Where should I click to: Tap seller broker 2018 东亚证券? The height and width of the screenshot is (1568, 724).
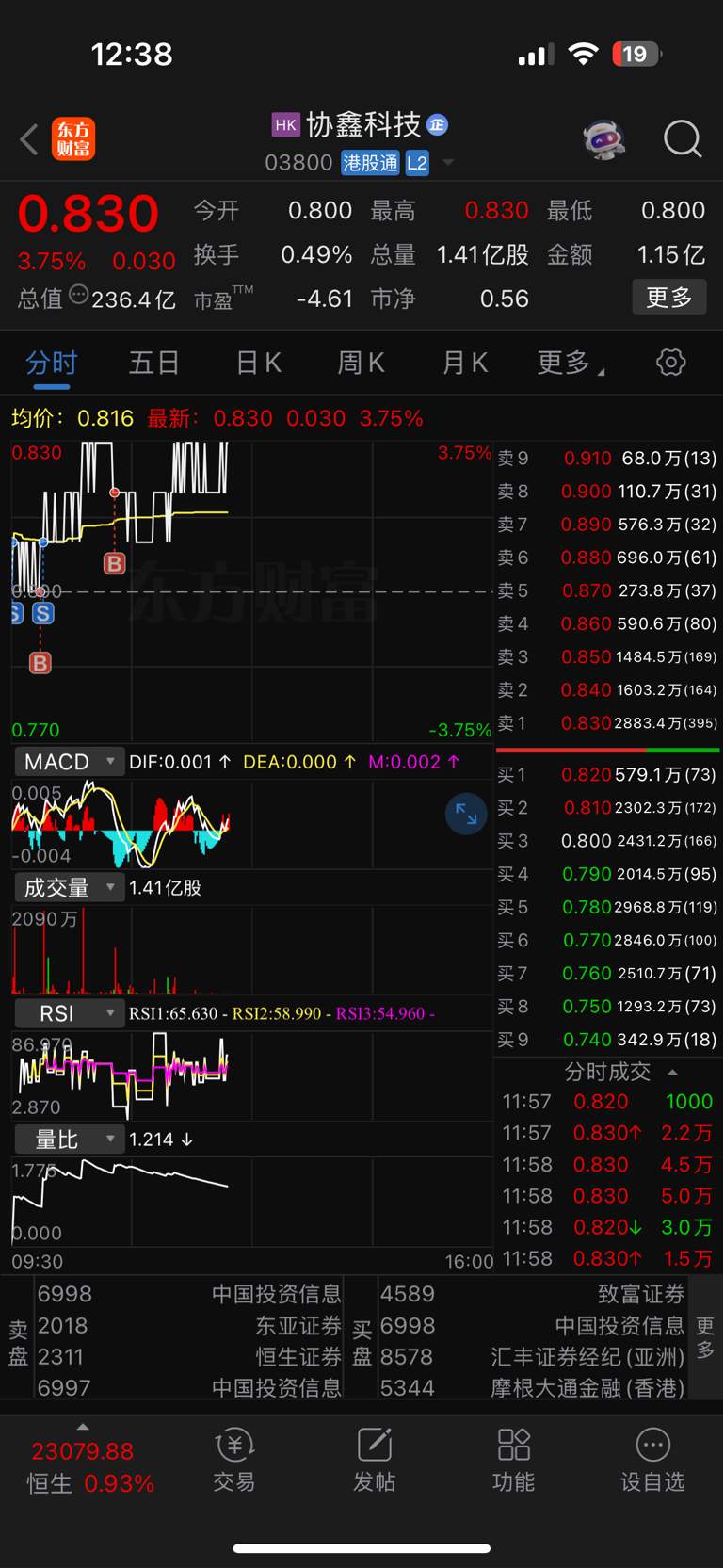[x=189, y=1326]
